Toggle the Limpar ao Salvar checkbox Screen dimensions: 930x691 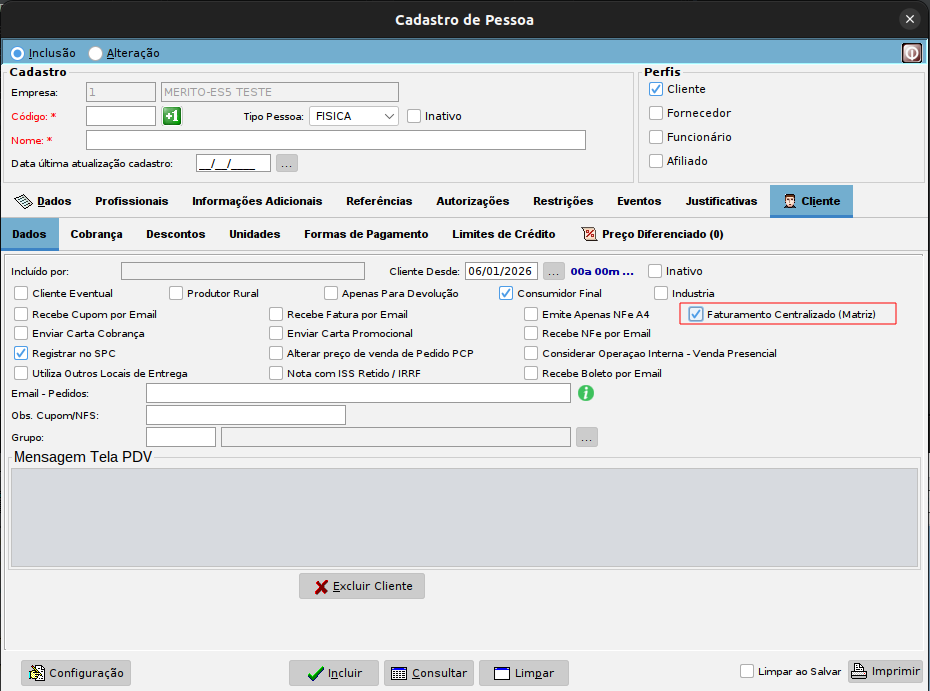point(747,672)
